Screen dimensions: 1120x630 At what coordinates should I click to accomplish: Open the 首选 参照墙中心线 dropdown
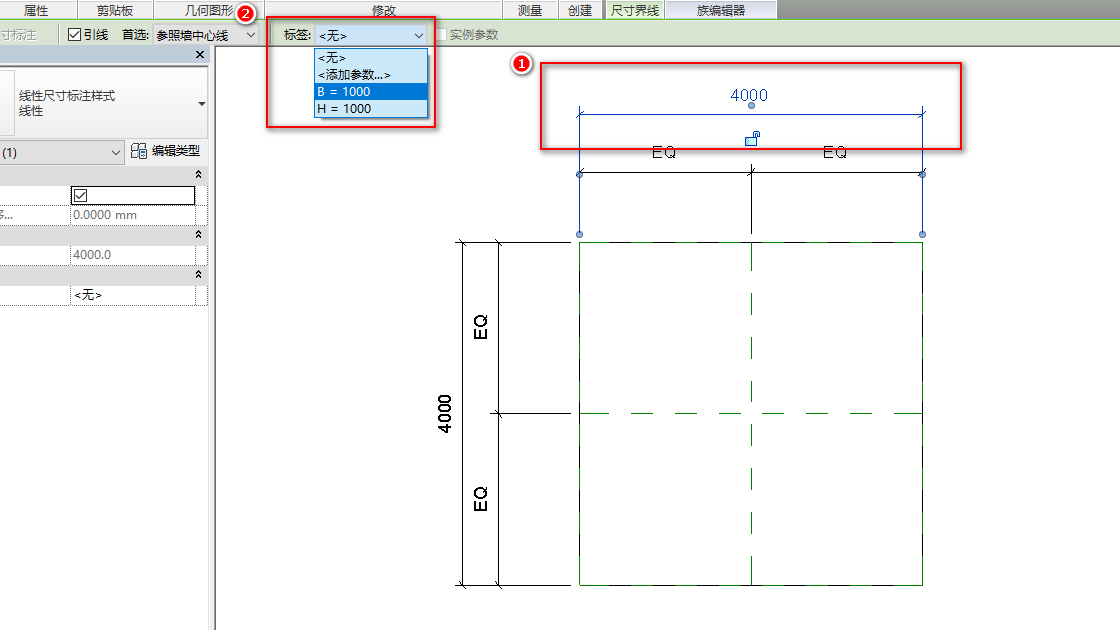click(x=206, y=35)
